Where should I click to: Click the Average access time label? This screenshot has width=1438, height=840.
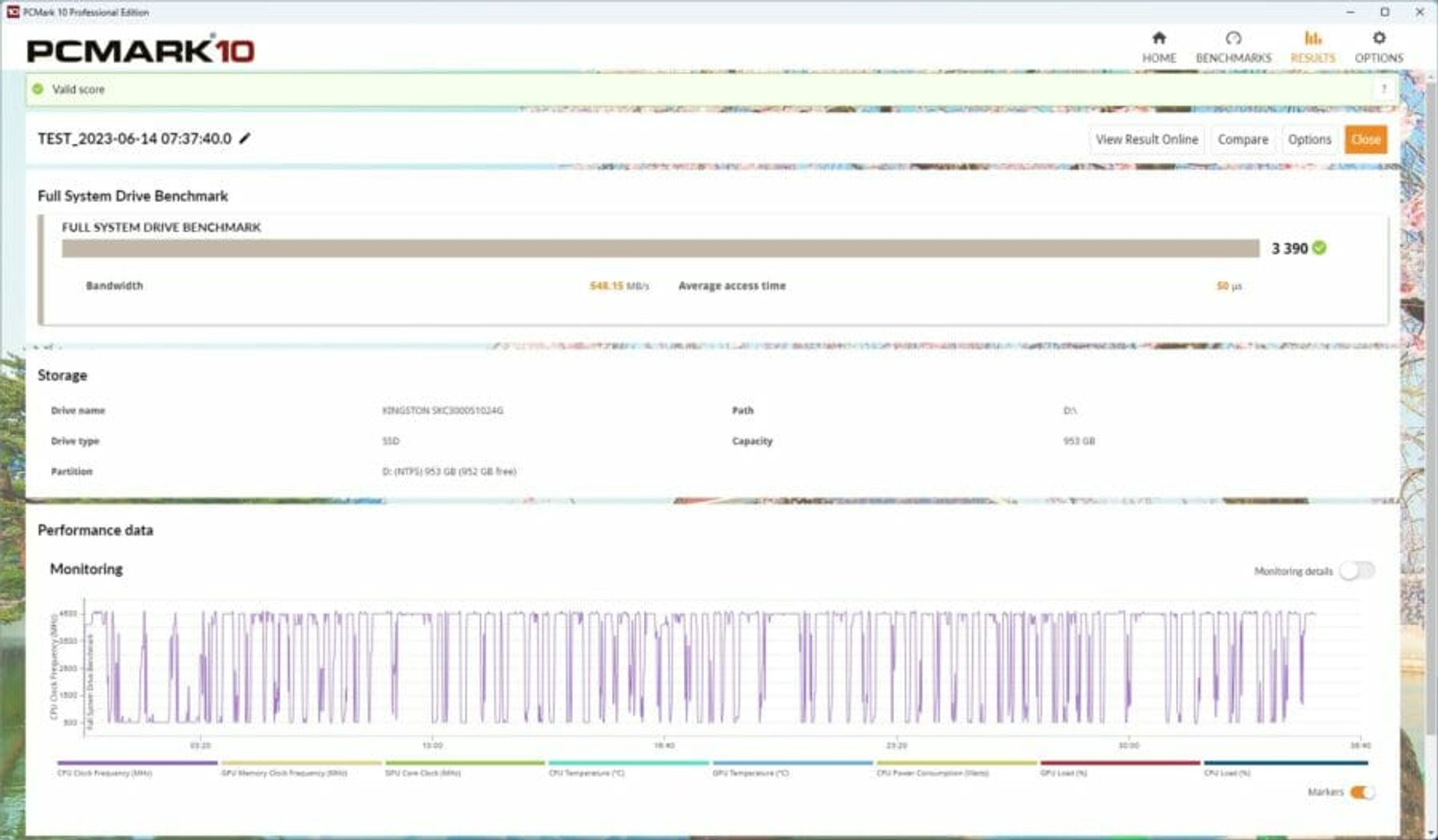(732, 285)
